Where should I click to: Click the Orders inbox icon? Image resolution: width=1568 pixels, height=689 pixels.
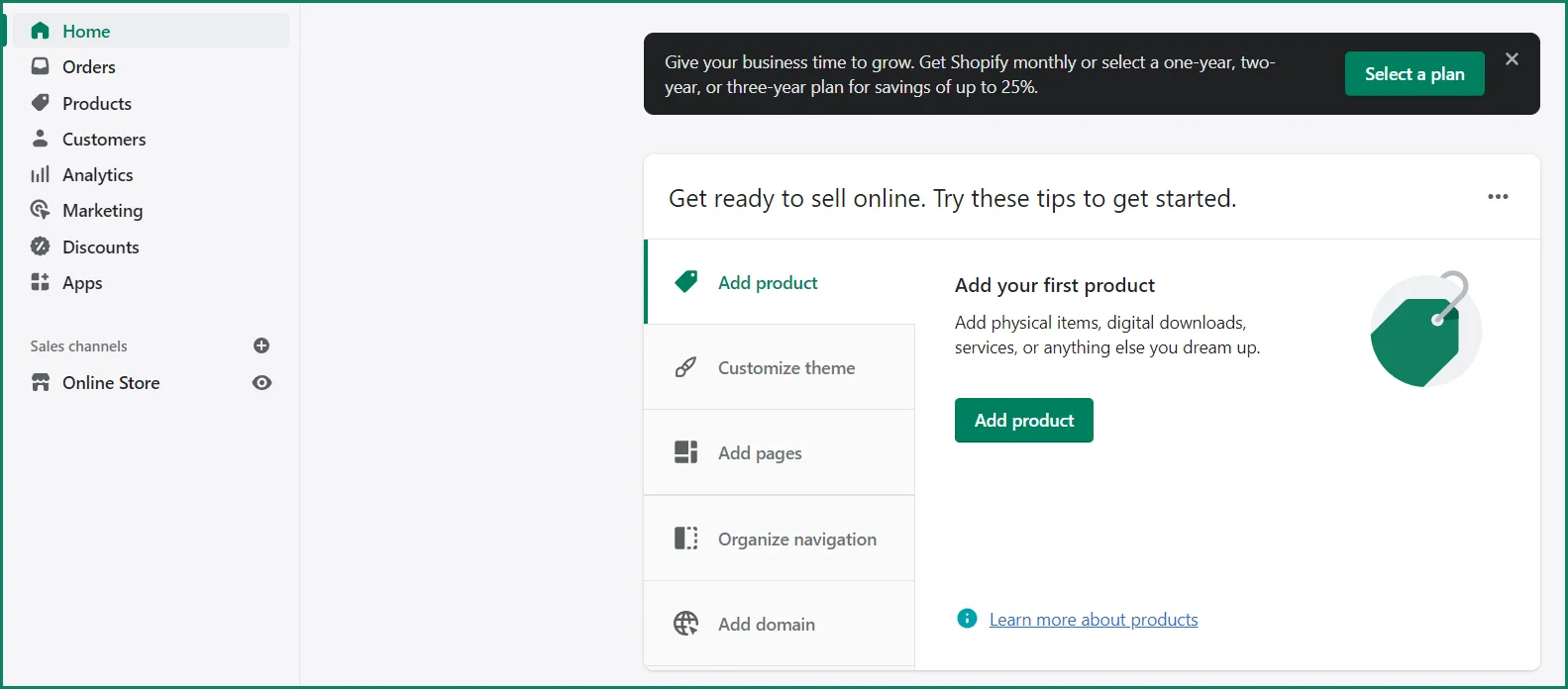40,66
